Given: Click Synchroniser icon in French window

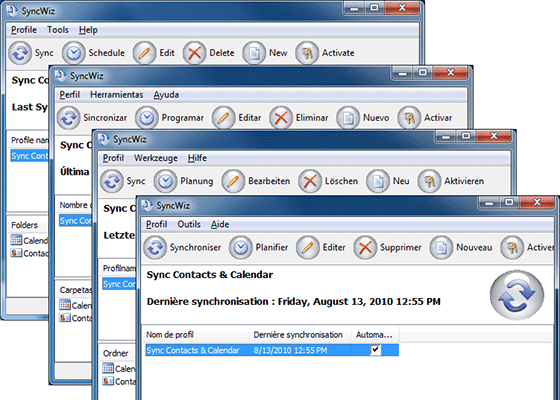Looking at the screenshot, I should pyautogui.click(x=155, y=248).
